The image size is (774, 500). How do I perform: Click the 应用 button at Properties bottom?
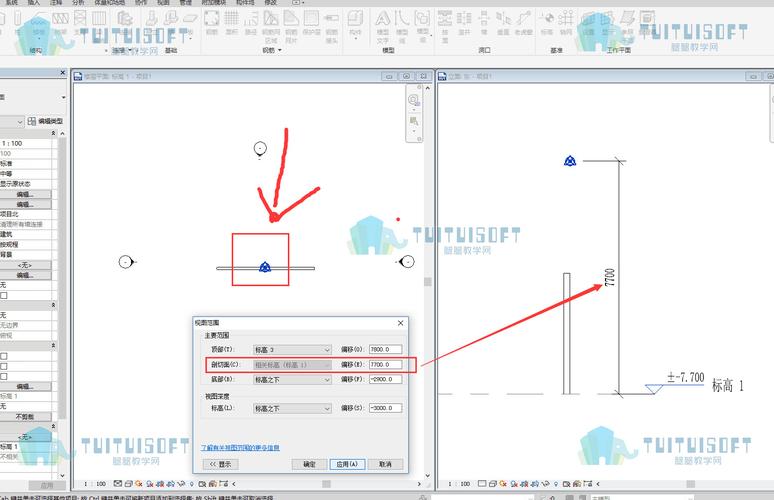47,485
